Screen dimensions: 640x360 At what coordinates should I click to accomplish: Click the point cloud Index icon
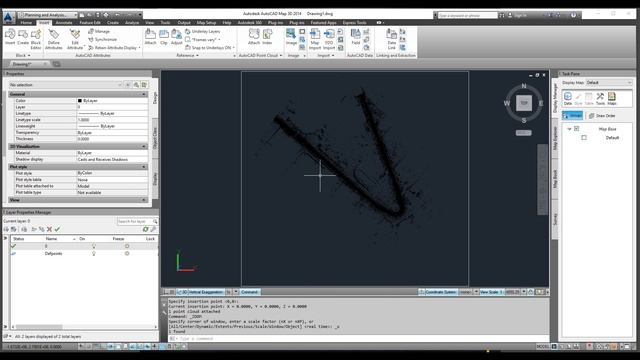(267, 37)
